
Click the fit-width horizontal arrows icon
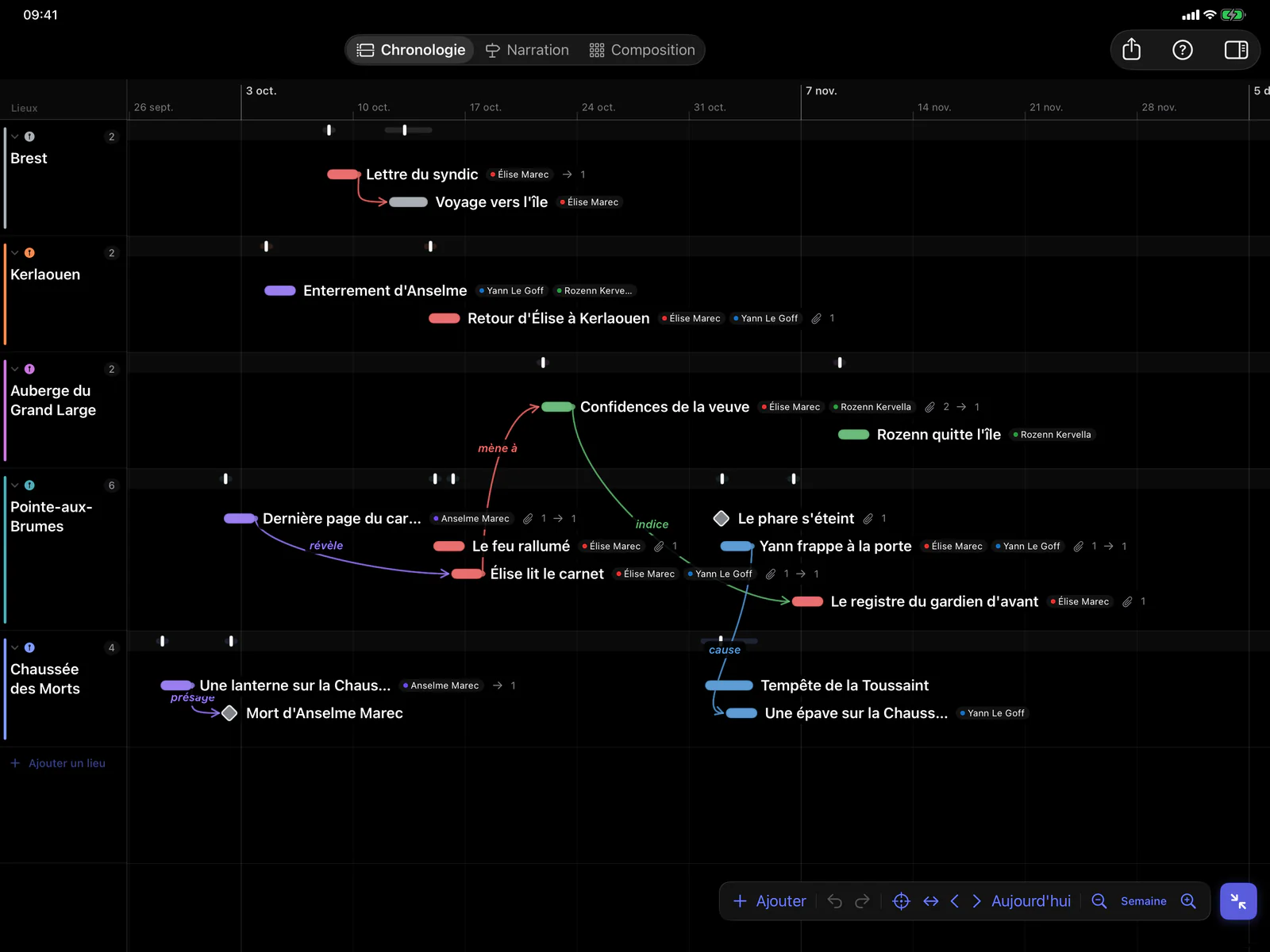click(931, 901)
